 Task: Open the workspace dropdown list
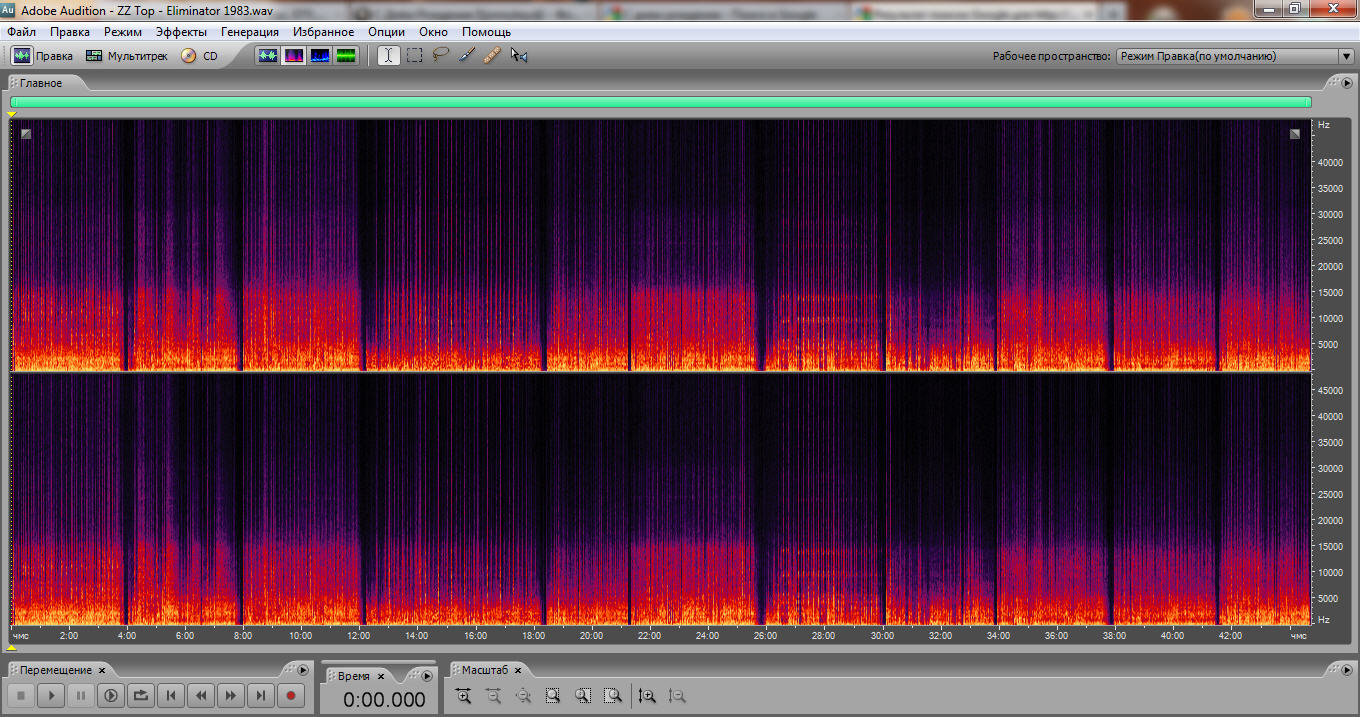click(x=1346, y=57)
